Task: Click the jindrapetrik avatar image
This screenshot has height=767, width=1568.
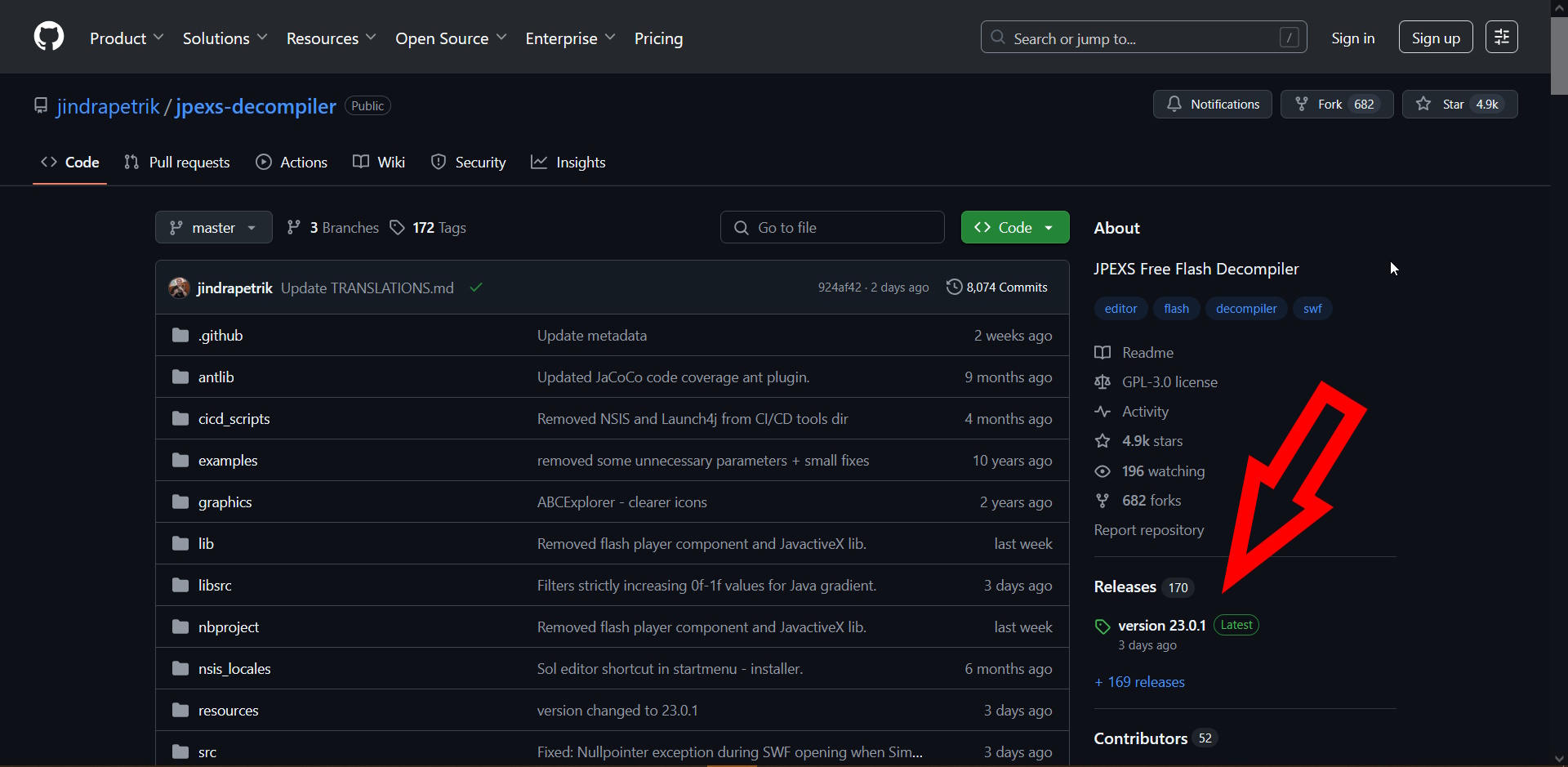Action: point(179,288)
